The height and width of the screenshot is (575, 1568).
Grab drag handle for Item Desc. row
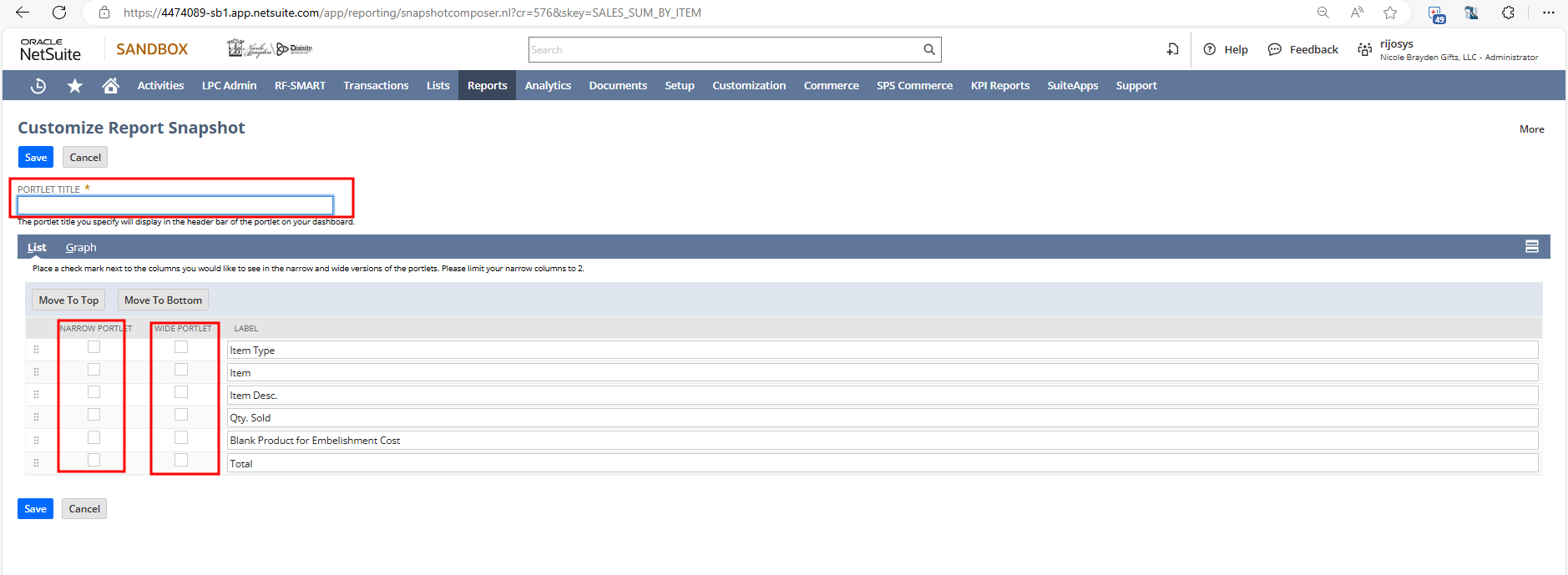point(37,395)
